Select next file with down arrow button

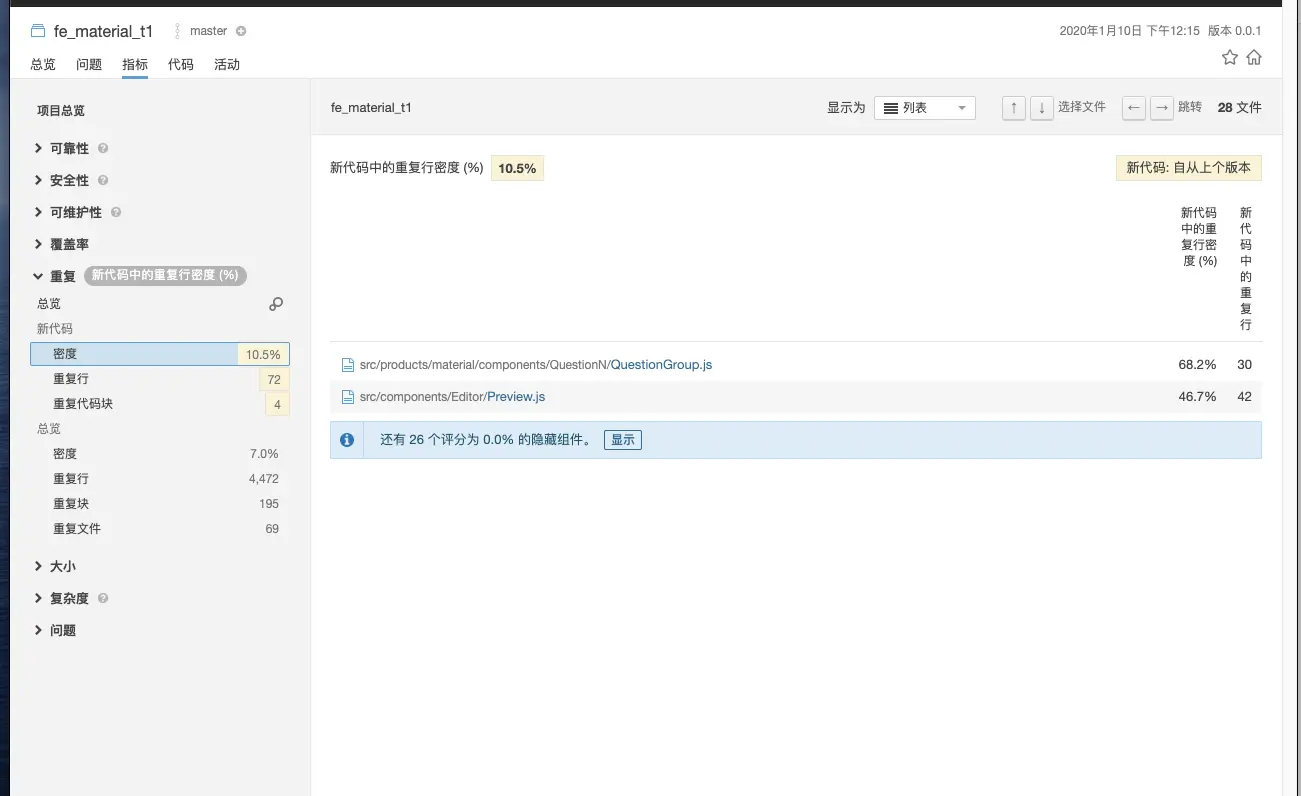pyautogui.click(x=1042, y=108)
